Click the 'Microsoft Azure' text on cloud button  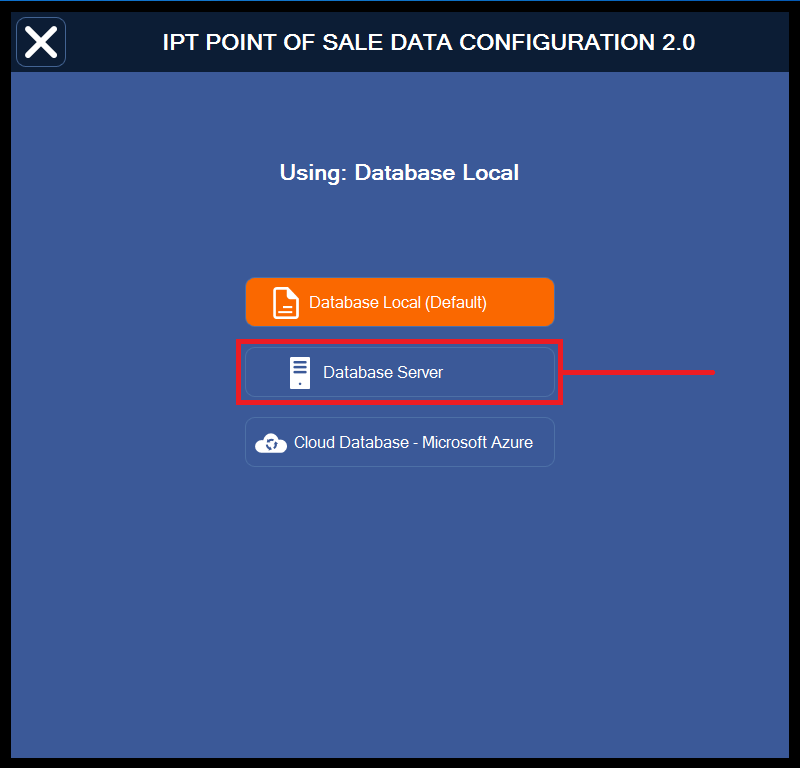point(477,442)
